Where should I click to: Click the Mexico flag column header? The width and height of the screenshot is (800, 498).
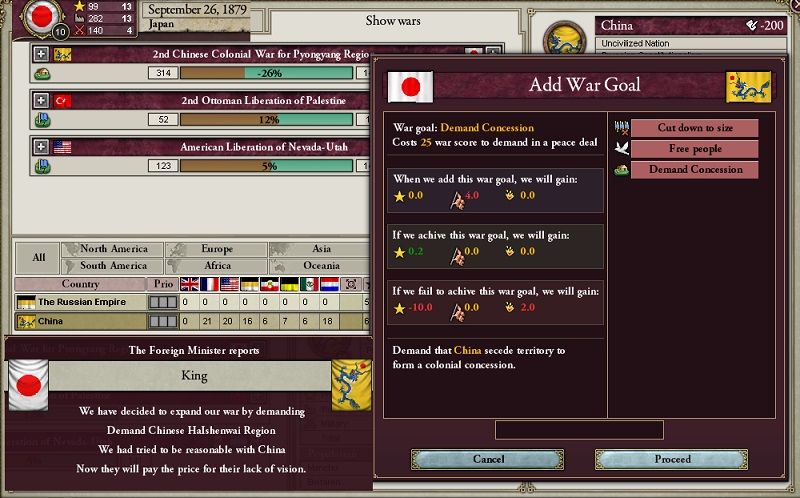click(x=309, y=284)
